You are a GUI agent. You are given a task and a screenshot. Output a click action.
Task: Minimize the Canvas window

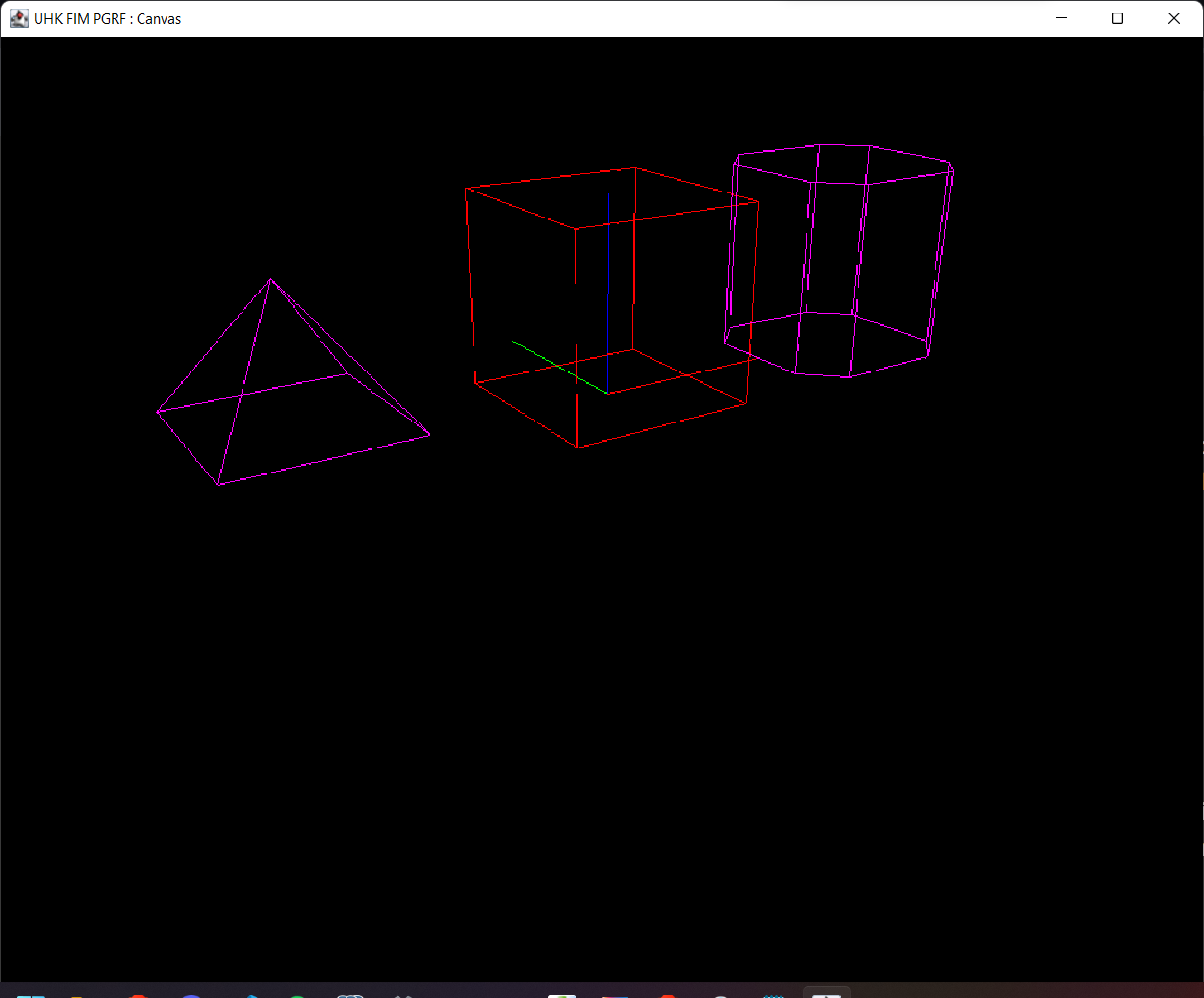pyautogui.click(x=1062, y=18)
